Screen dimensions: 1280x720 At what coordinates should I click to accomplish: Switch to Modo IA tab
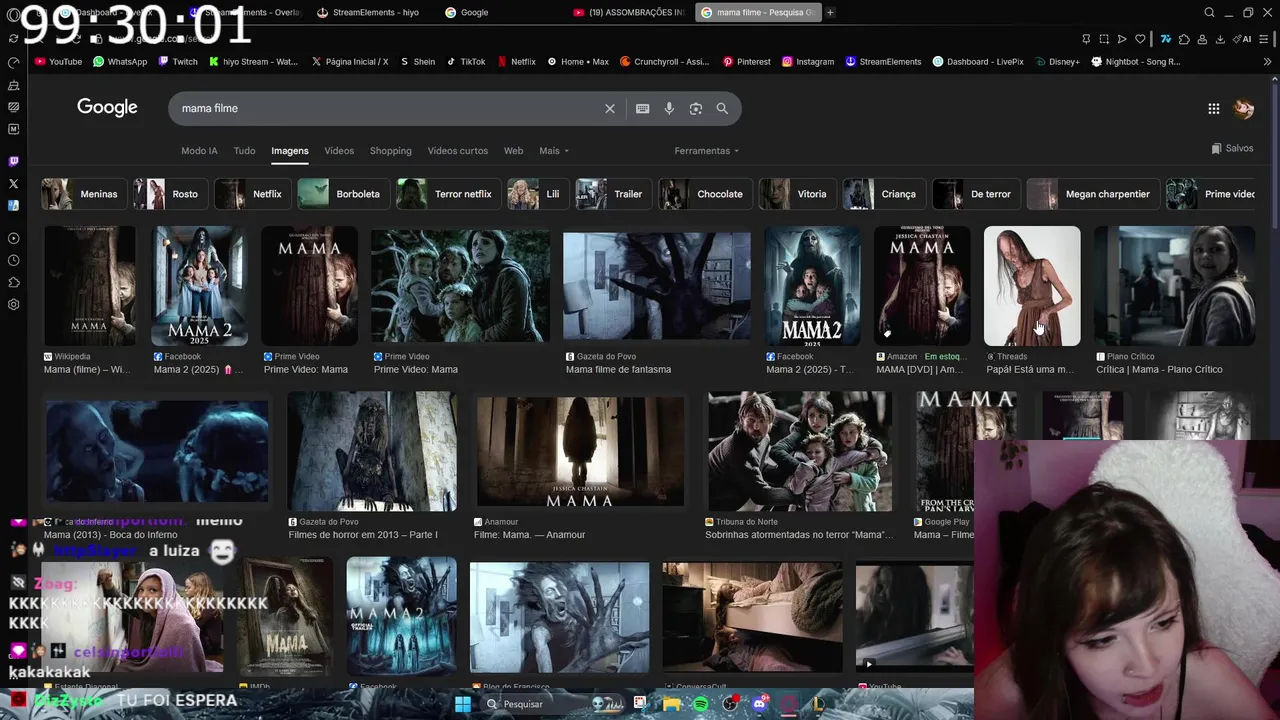point(199,151)
